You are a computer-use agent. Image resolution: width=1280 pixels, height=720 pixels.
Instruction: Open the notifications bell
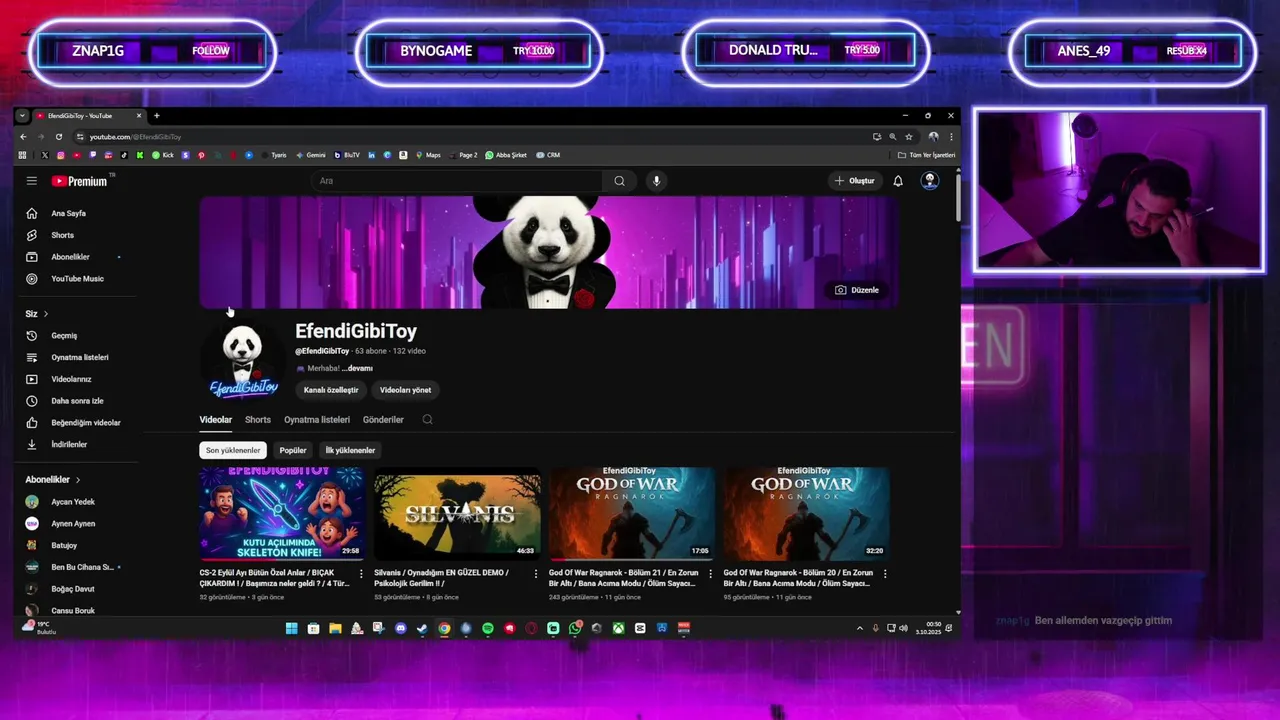pyautogui.click(x=898, y=181)
